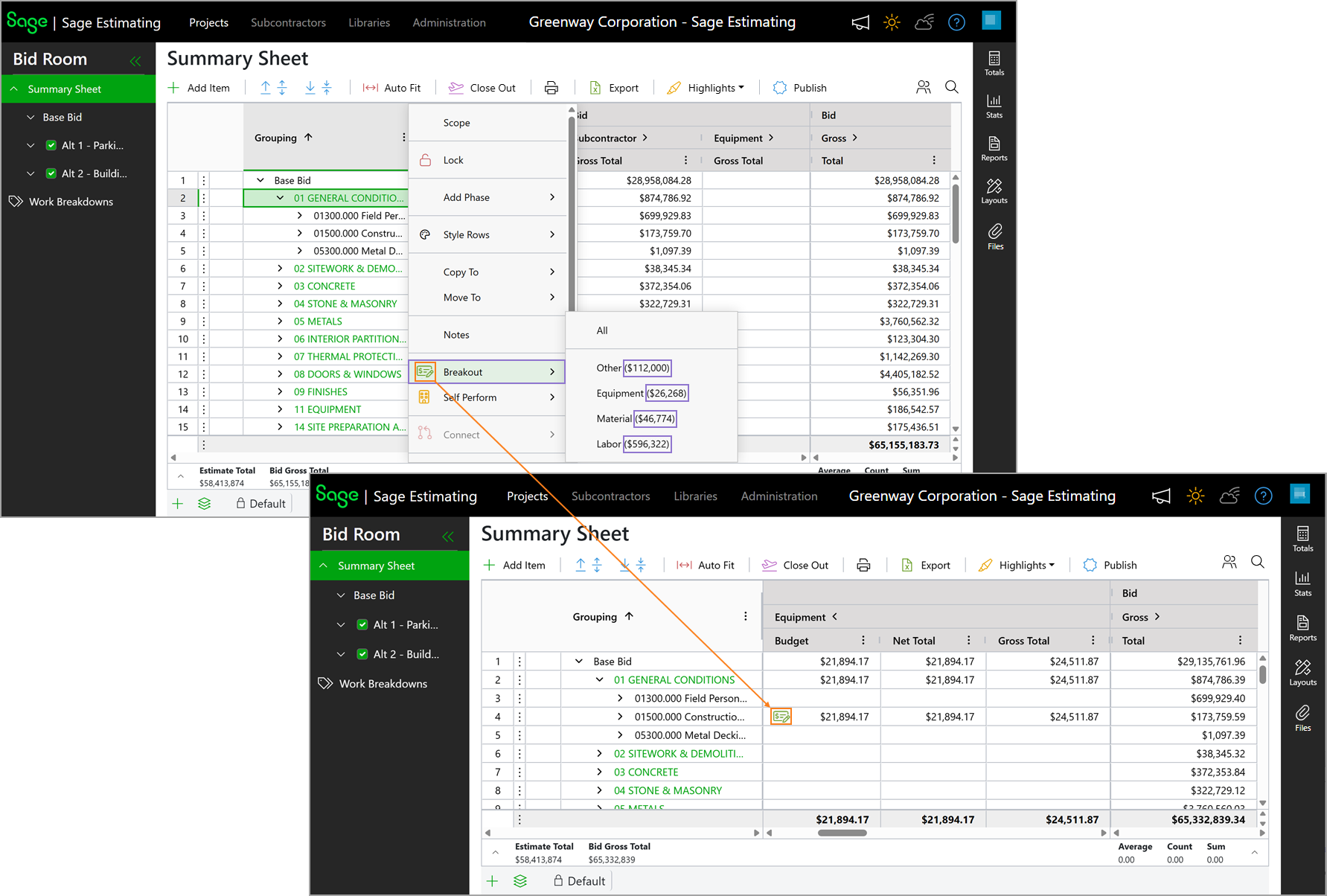Open Budget column options menu in front window

pyautogui.click(x=863, y=641)
